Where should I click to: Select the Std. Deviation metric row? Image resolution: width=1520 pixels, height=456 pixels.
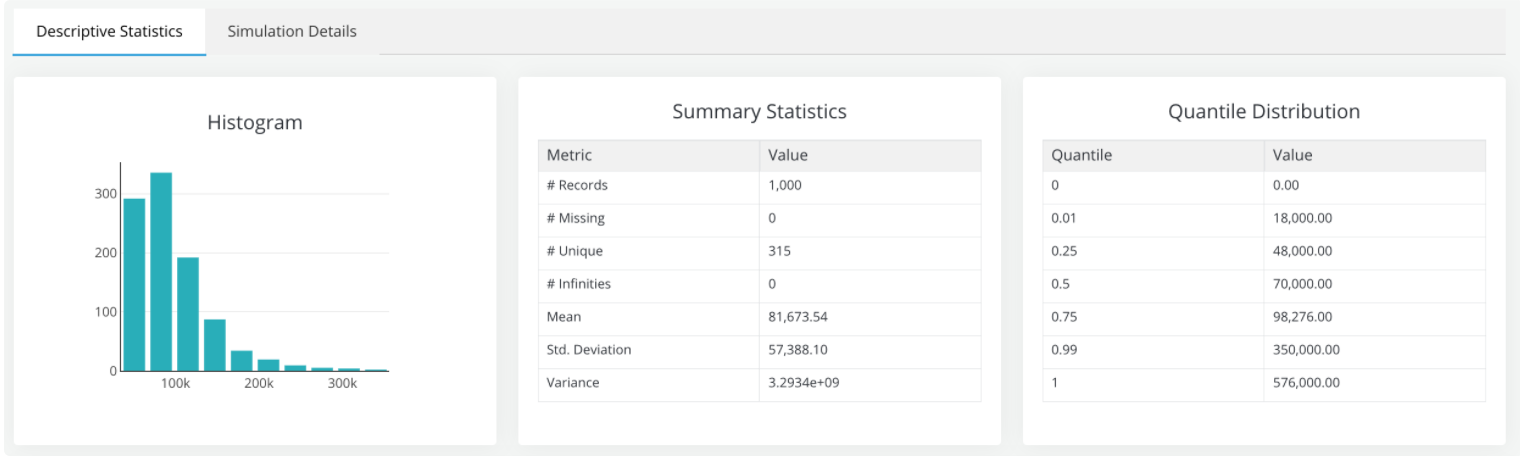[589, 350]
